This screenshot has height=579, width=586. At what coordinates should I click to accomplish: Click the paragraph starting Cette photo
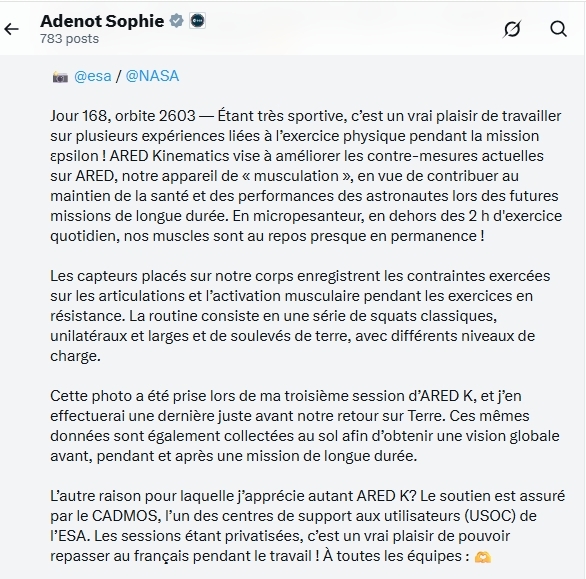pos(305,426)
